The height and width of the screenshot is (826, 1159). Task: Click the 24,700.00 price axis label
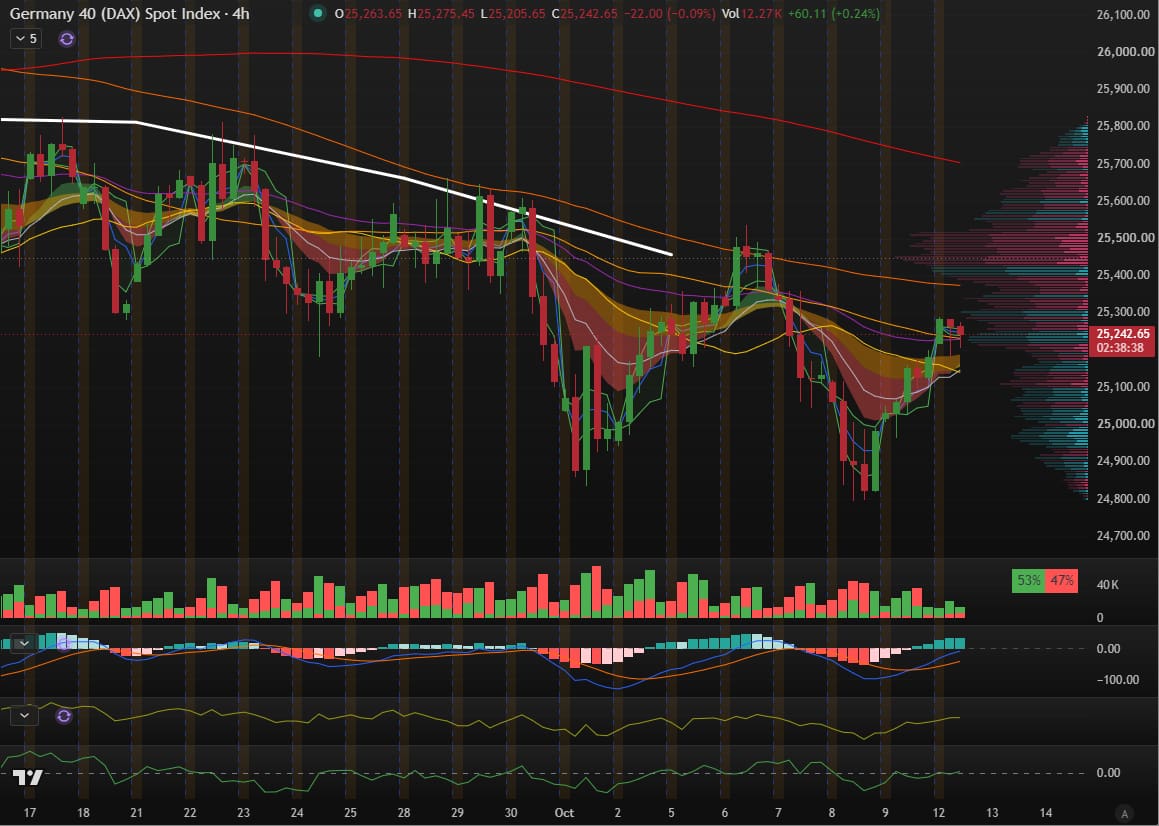1125,535
